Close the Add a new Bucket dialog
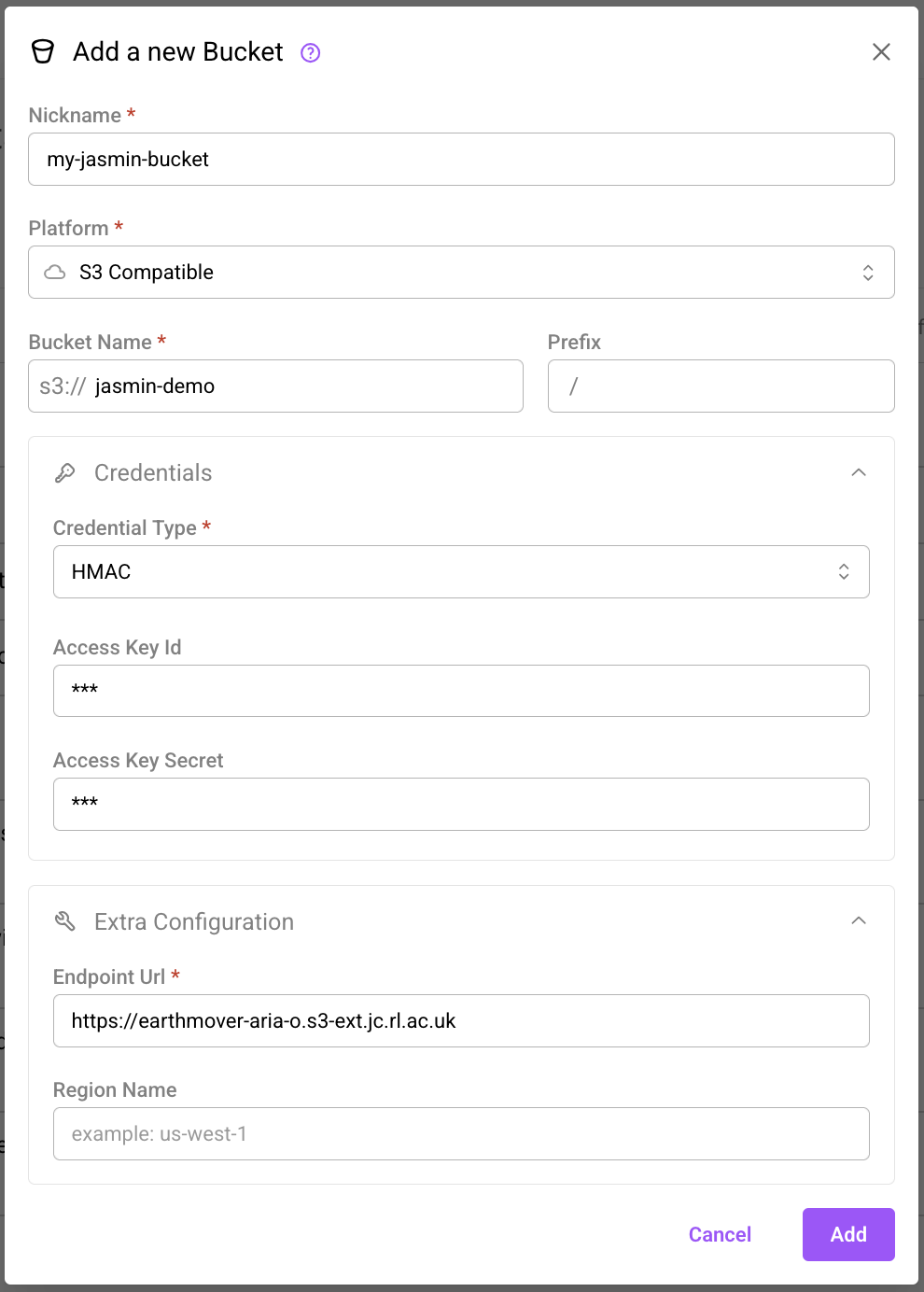Viewport: 924px width, 1292px height. [x=881, y=52]
